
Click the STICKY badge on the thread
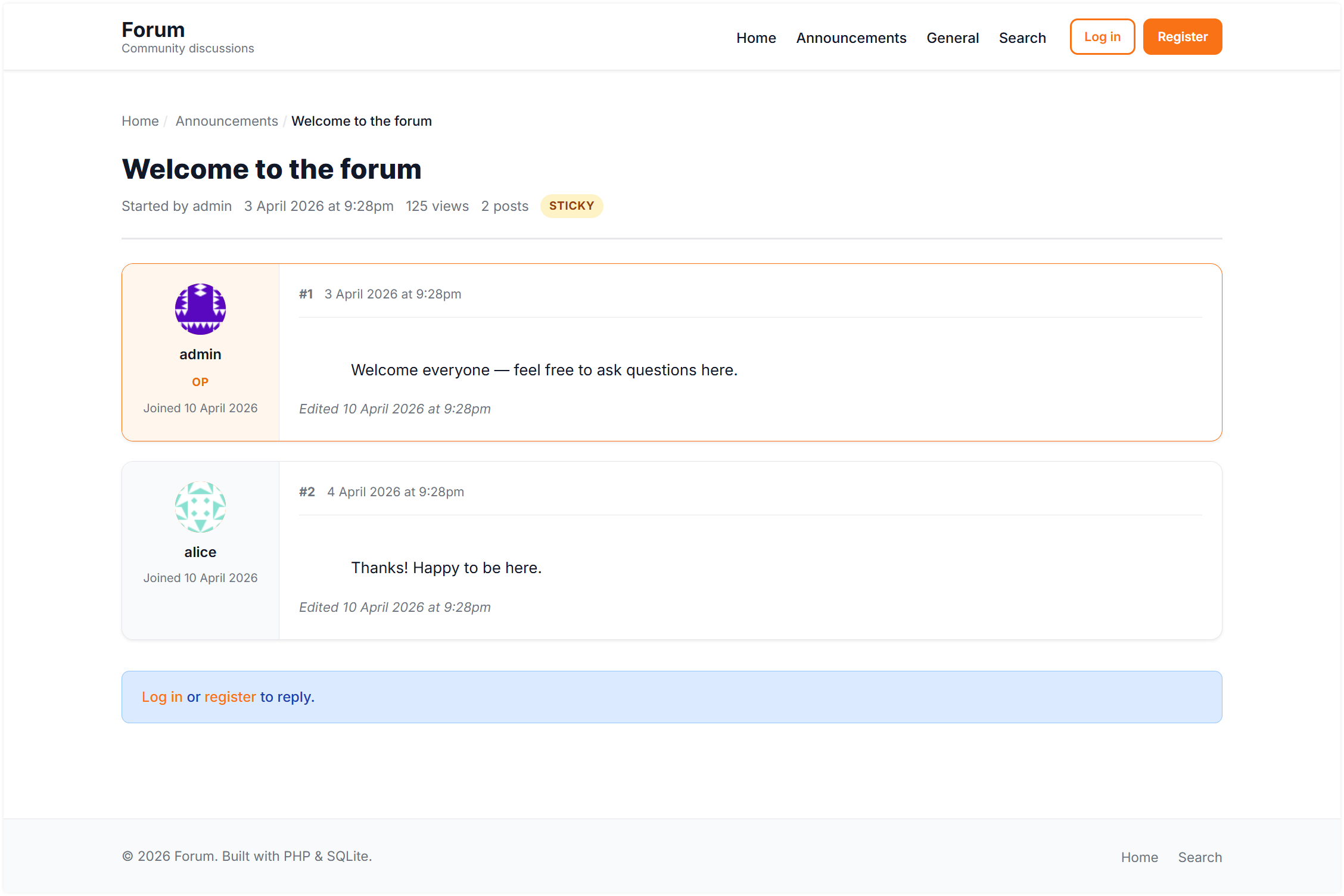tap(571, 206)
